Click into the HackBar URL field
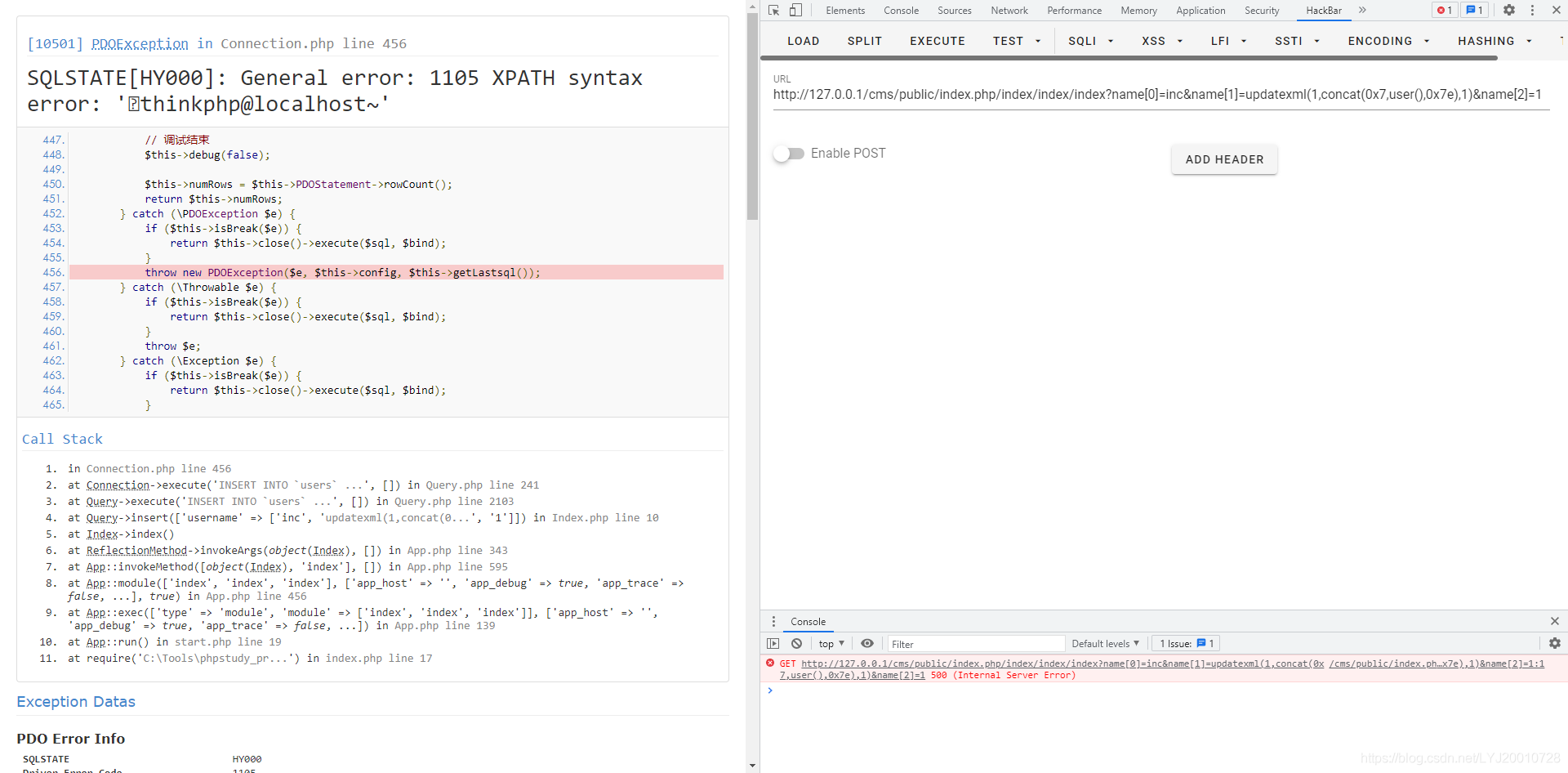Viewport: 1568px width, 773px height. pos(1160,95)
